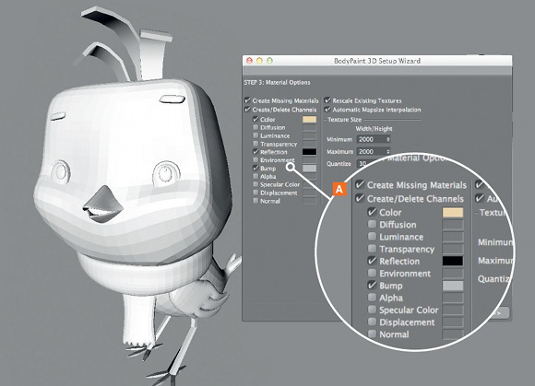Click the STEP 3: Material Options heading
The width and height of the screenshot is (535, 386).
[x=277, y=83]
